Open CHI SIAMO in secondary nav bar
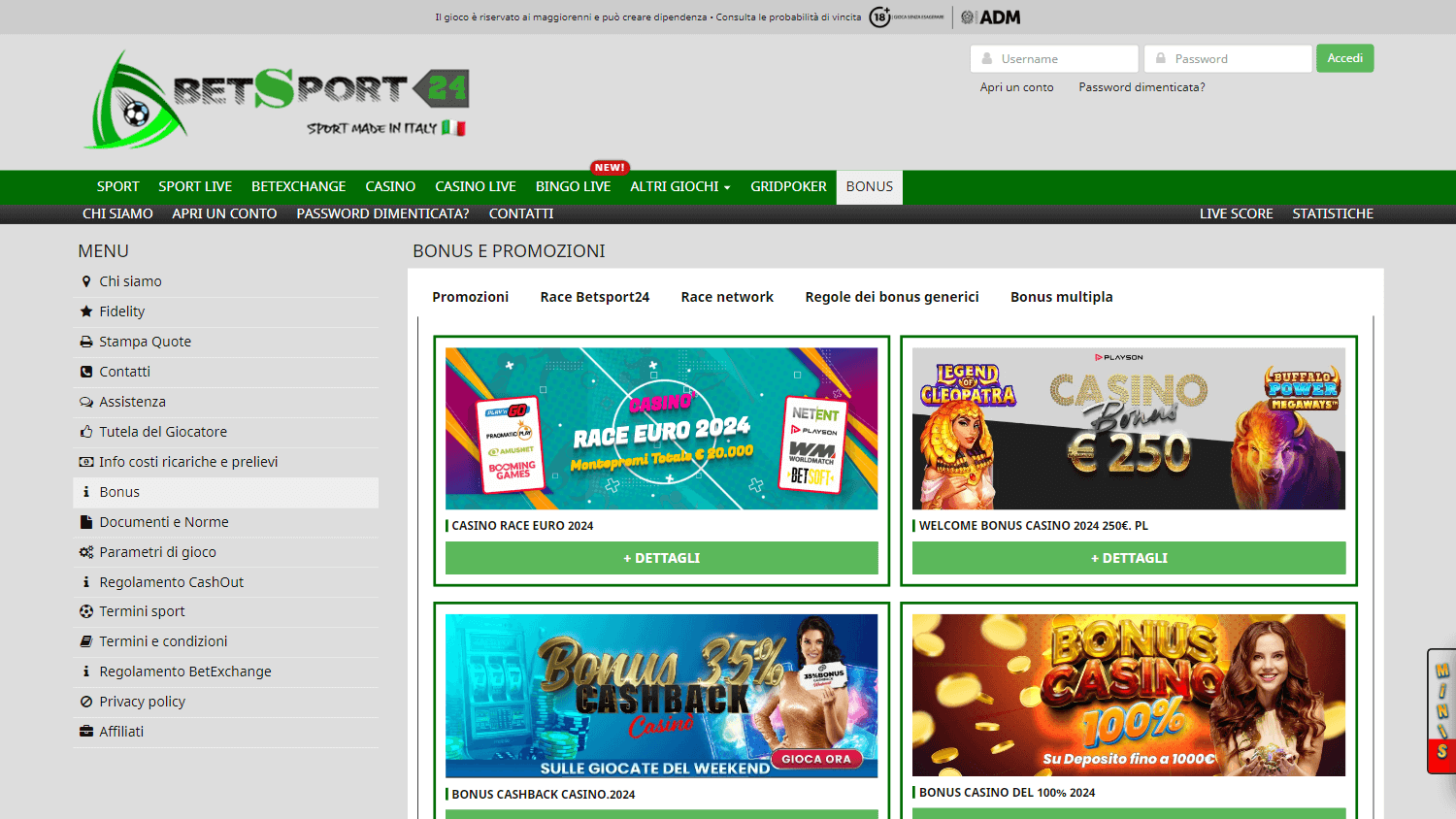 [117, 213]
